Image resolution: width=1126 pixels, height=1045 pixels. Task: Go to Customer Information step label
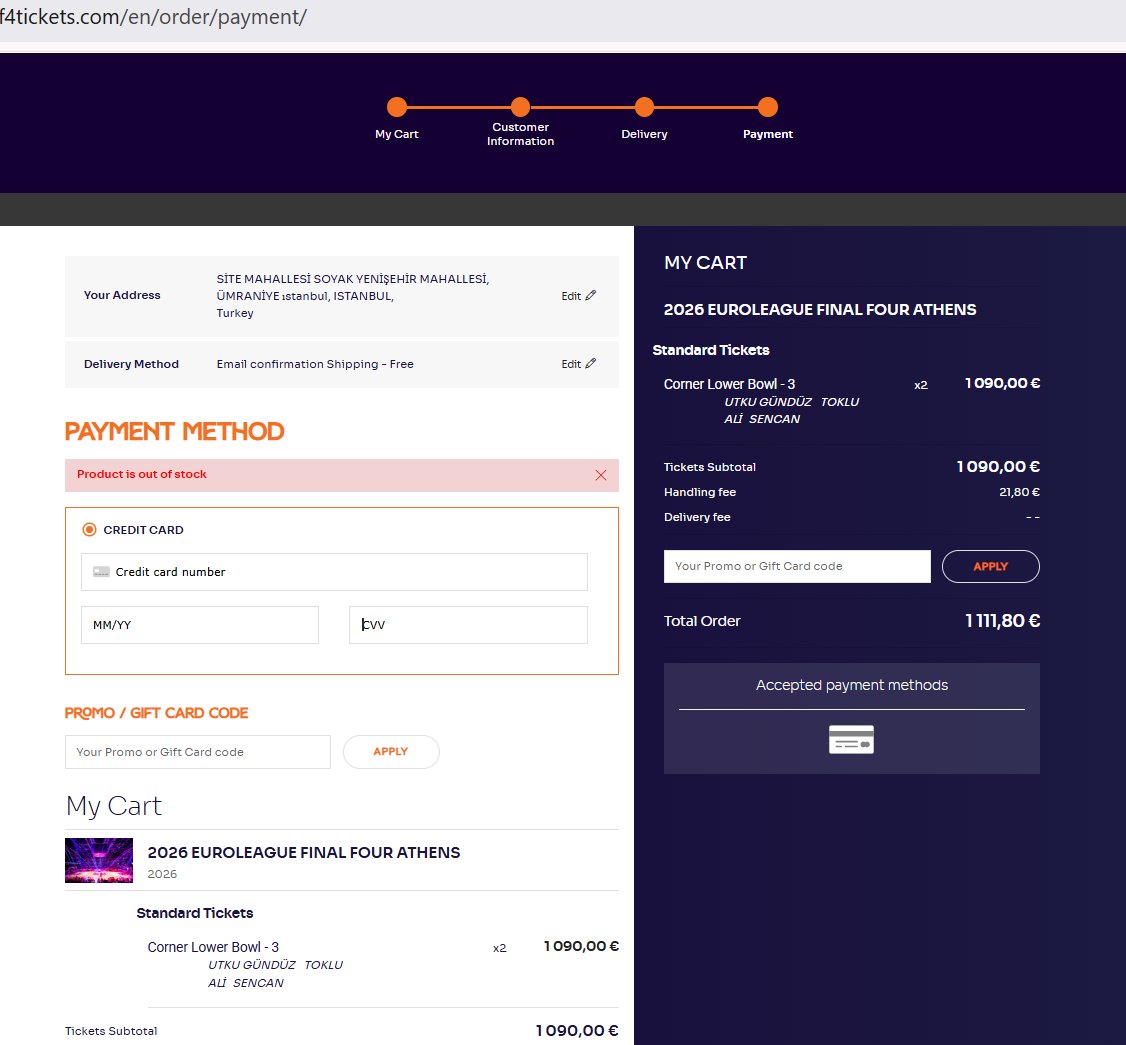click(x=521, y=134)
